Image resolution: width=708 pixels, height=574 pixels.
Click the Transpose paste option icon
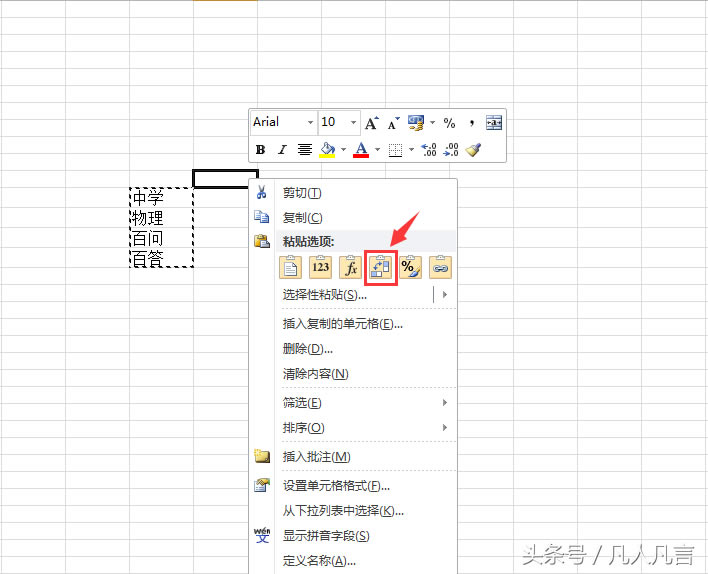[381, 267]
